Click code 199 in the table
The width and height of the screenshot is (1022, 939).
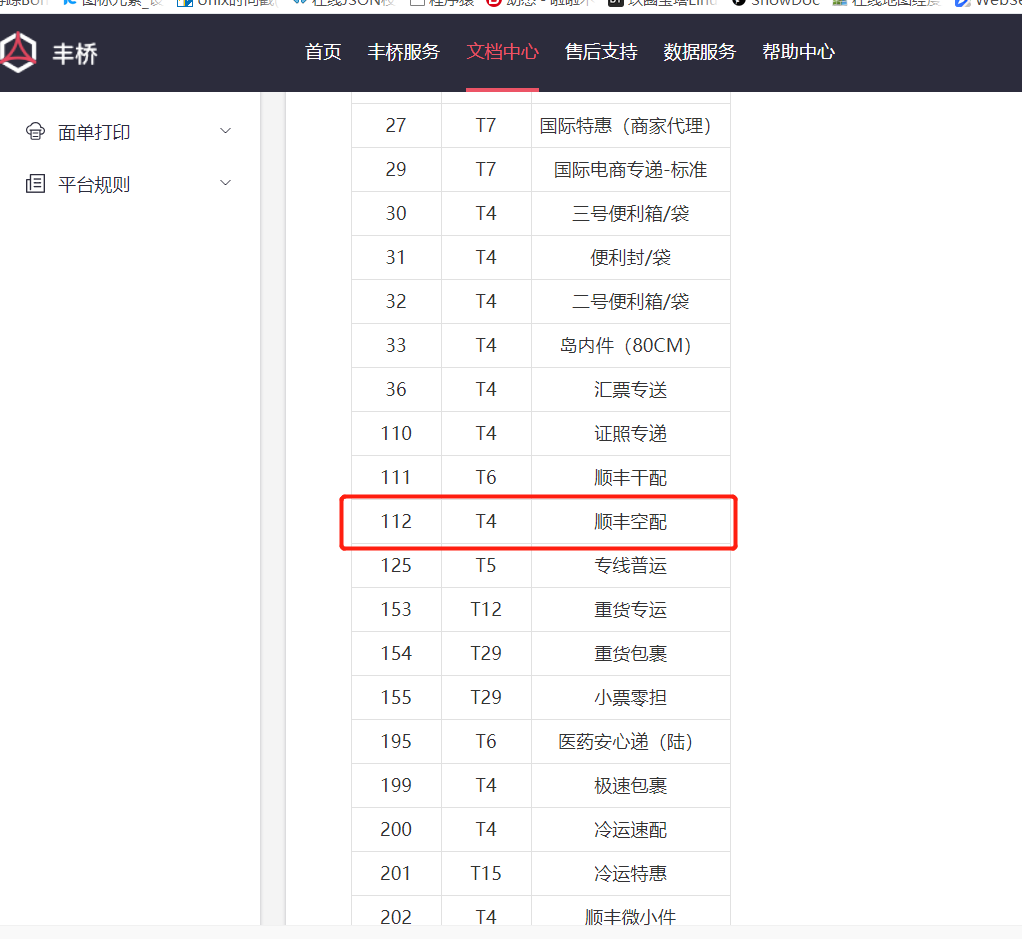tap(396, 785)
